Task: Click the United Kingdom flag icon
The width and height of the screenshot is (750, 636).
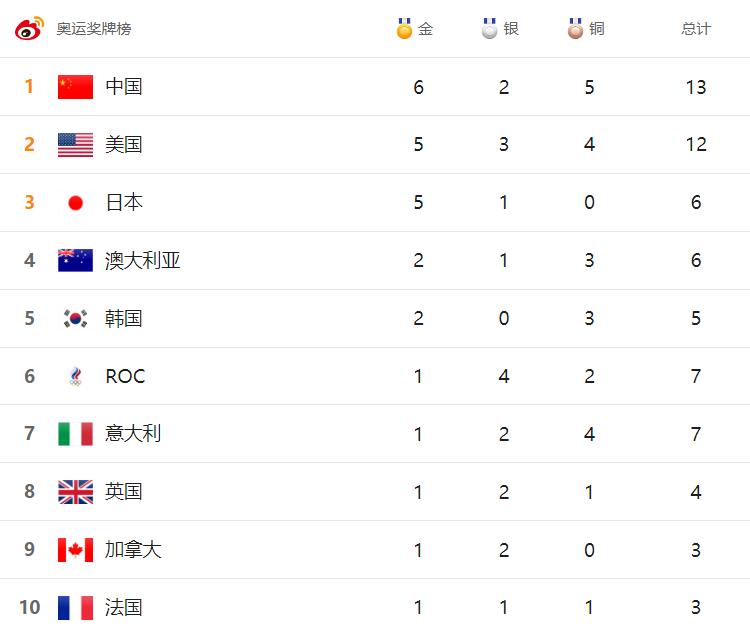Action: click(76, 492)
